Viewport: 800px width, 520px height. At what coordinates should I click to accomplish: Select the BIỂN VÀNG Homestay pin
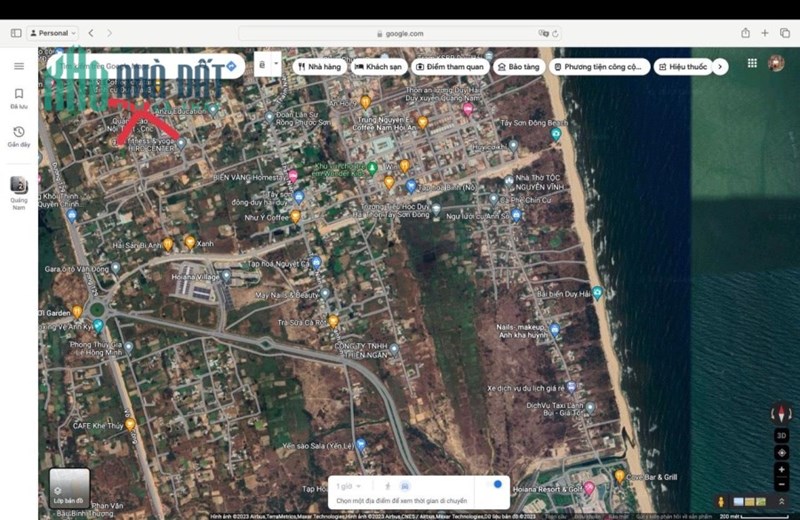[x=293, y=176]
